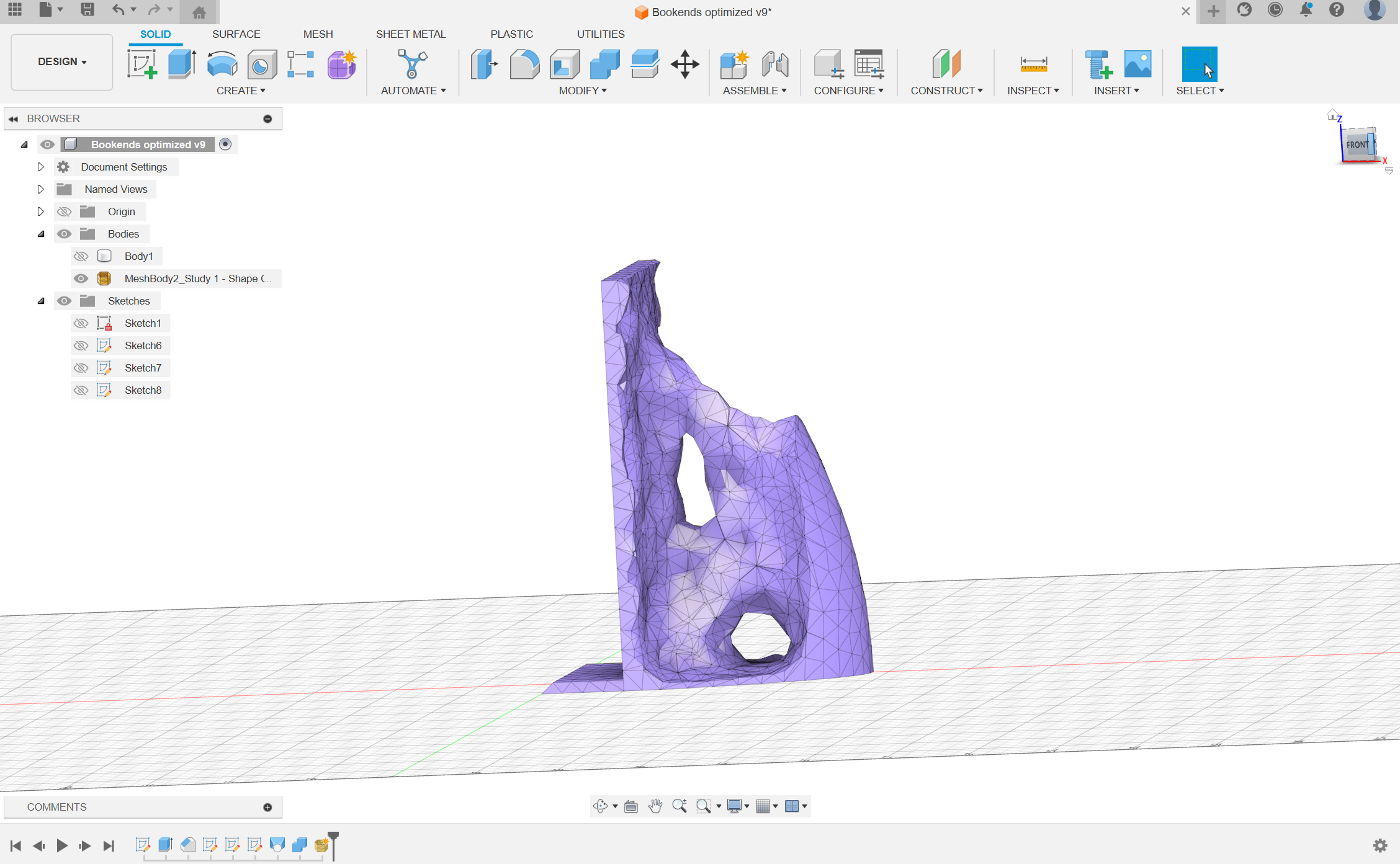Click the Pan hand icon

point(655,806)
